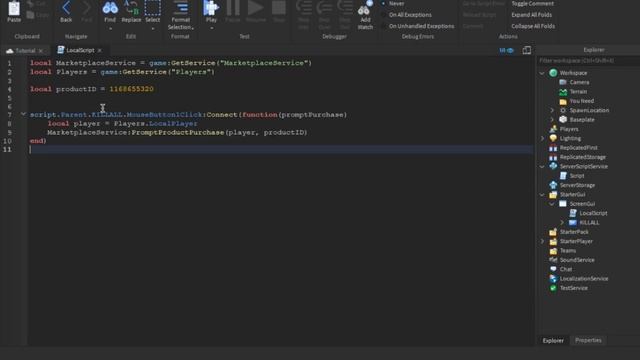Screen dimensions: 640x360
Task: Click the Add Watch debugger icon
Action: pyautogui.click(x=365, y=15)
